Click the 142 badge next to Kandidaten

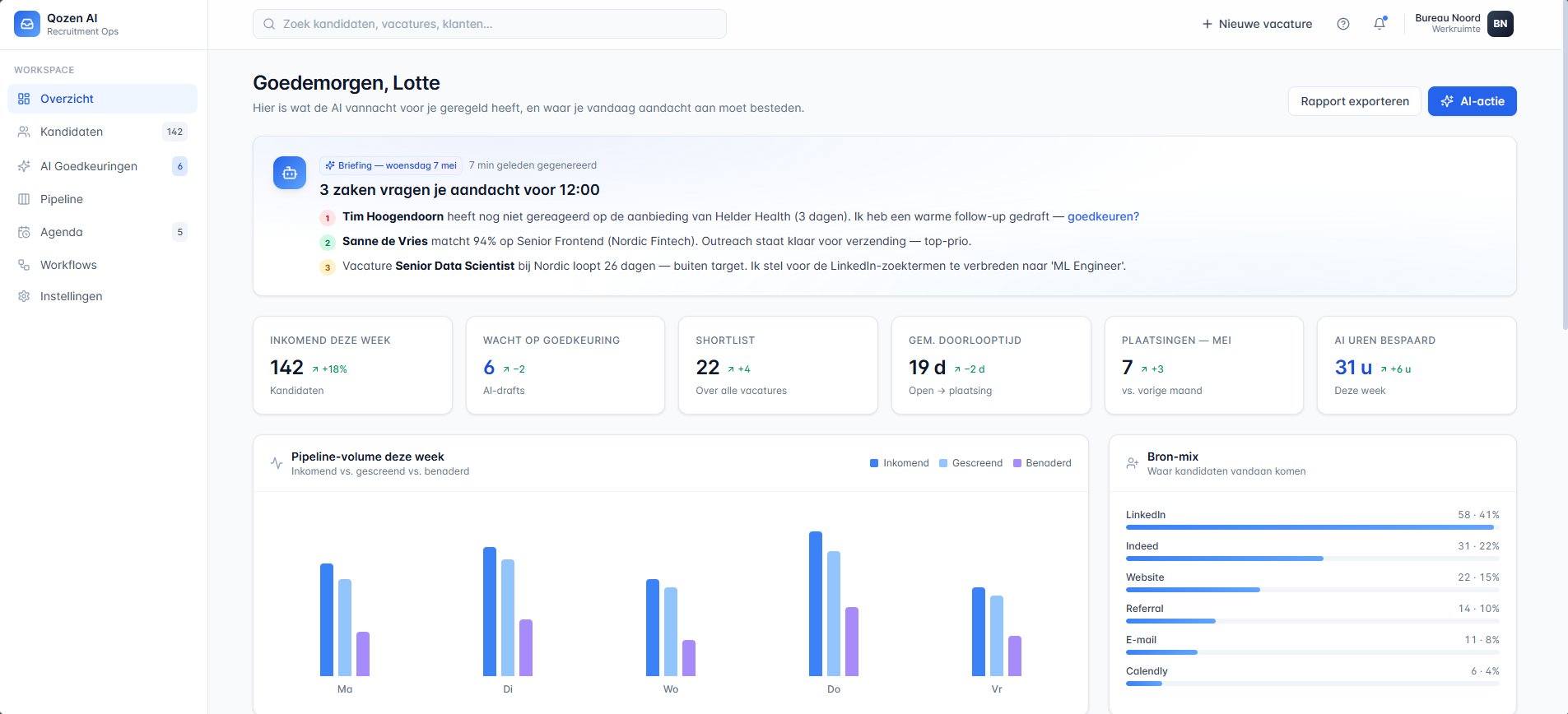174,132
